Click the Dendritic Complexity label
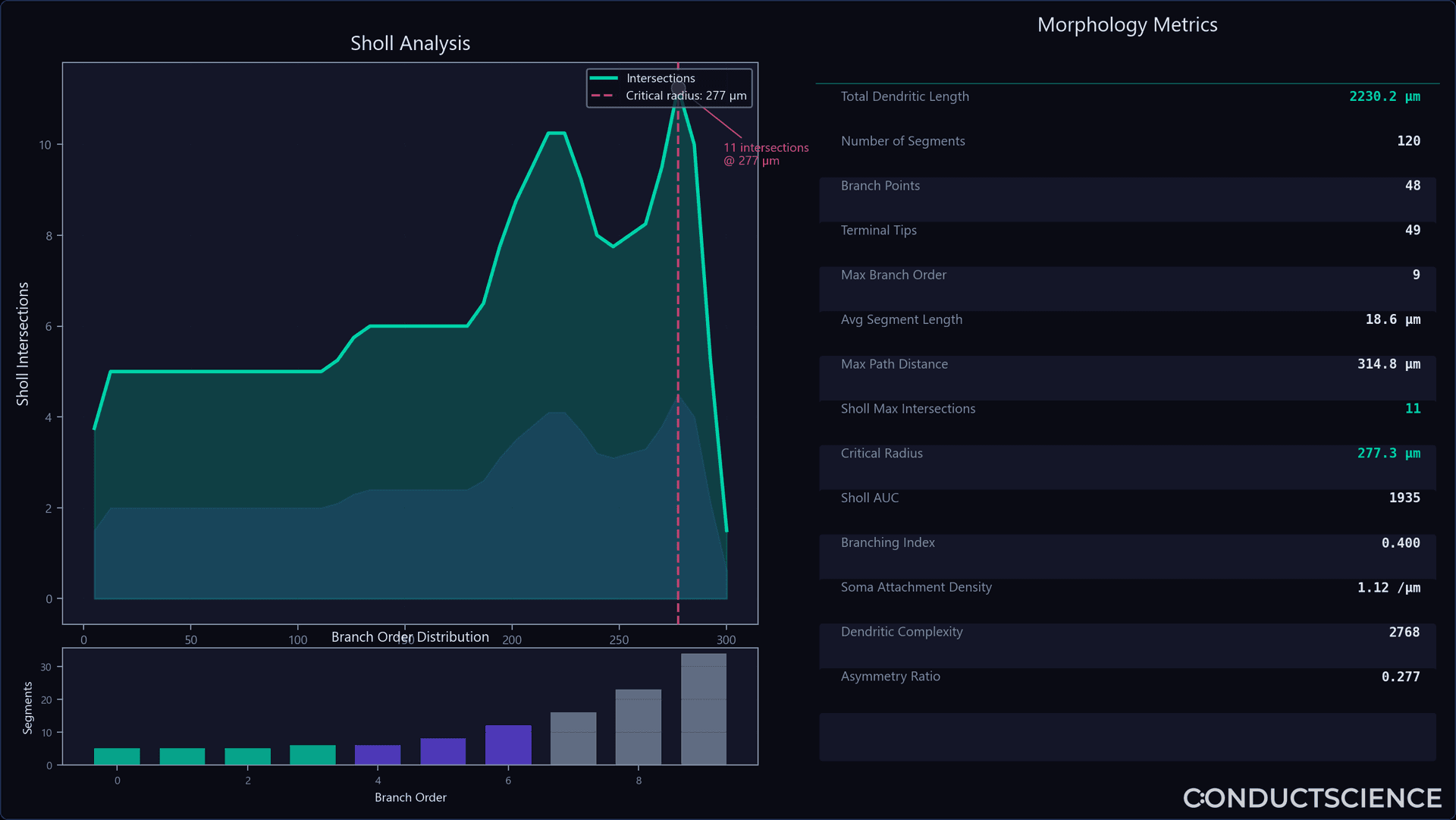Screen dimensions: 1456x820 point(902,633)
